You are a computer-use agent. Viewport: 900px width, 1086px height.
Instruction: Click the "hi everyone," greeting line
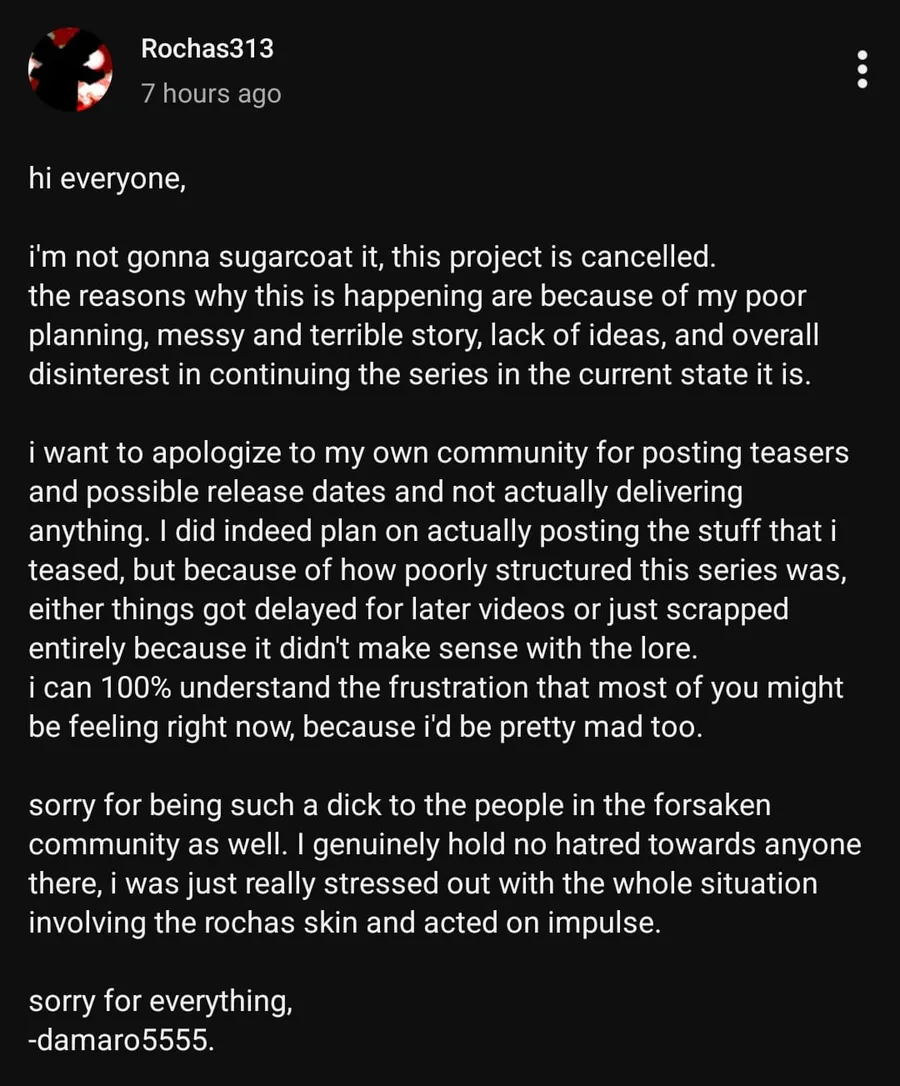tap(107, 184)
